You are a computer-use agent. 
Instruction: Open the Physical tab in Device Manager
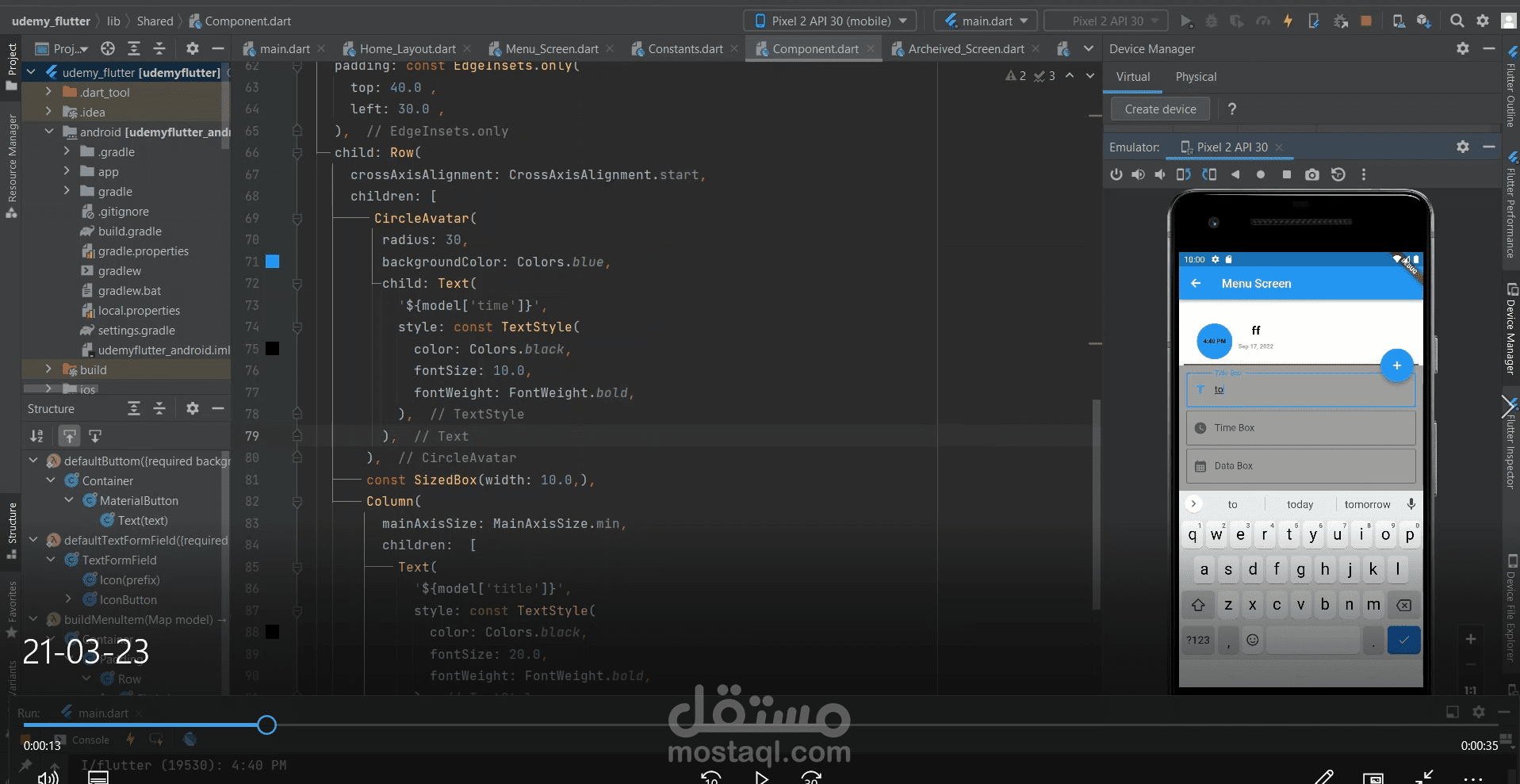[1196, 77]
